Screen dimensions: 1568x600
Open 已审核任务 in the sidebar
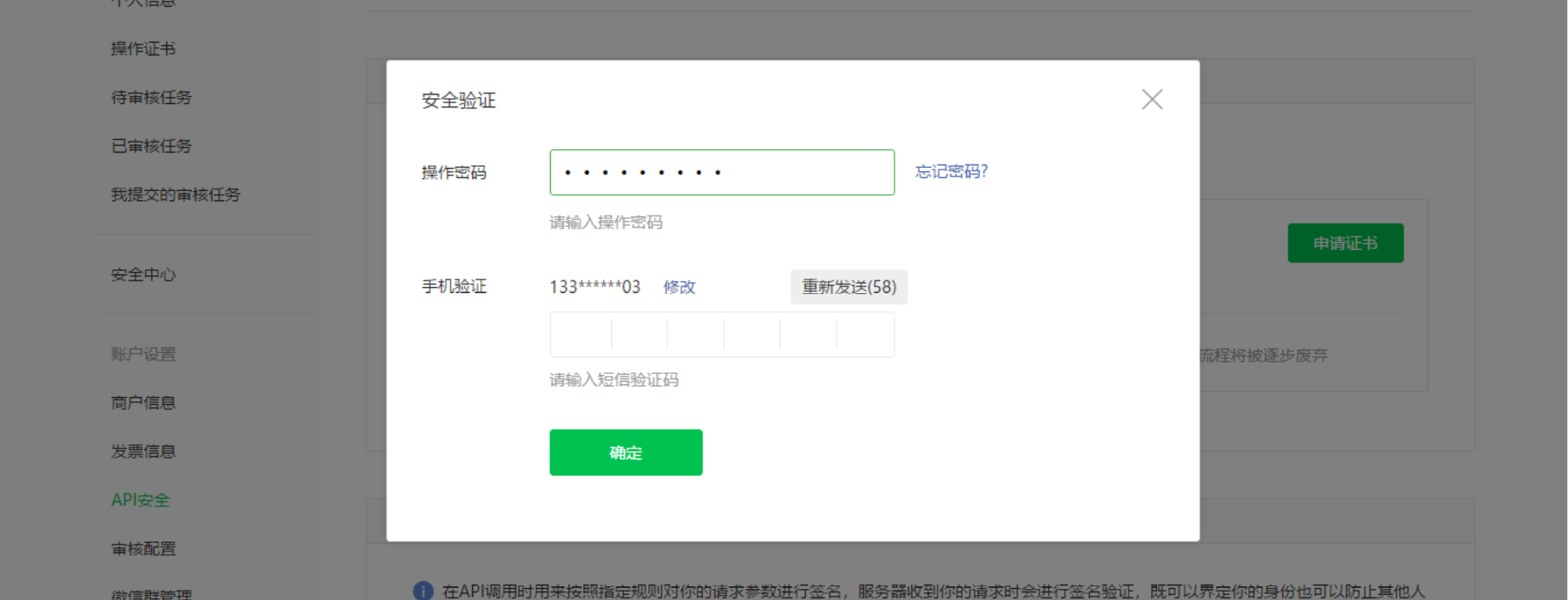click(x=152, y=146)
